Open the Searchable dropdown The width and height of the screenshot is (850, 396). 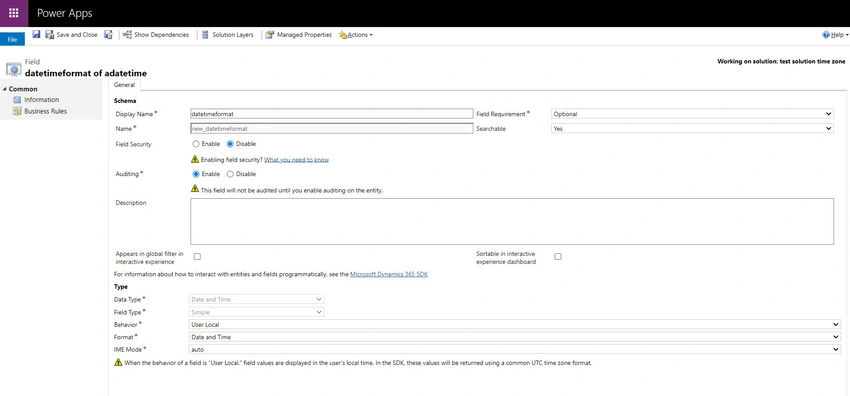[x=692, y=129]
